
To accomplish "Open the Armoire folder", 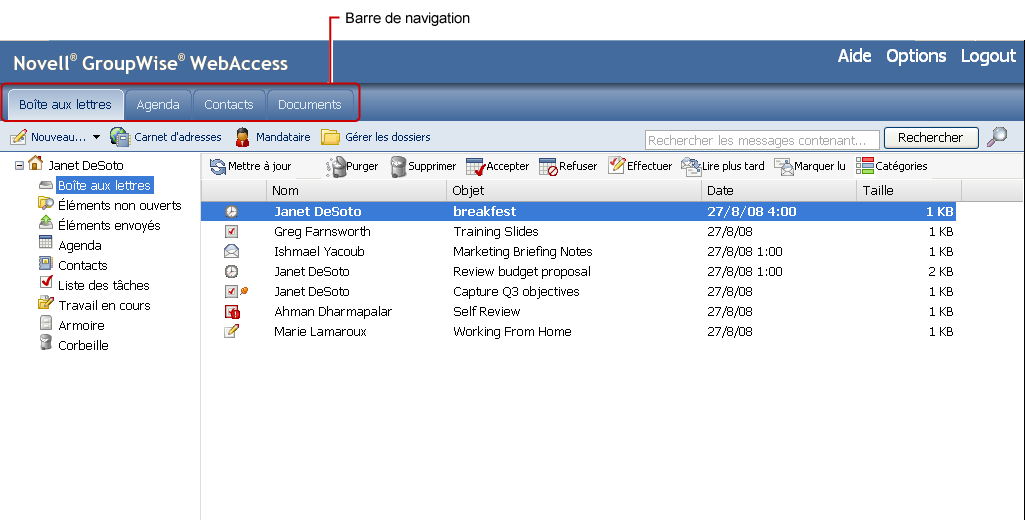I will pos(81,325).
